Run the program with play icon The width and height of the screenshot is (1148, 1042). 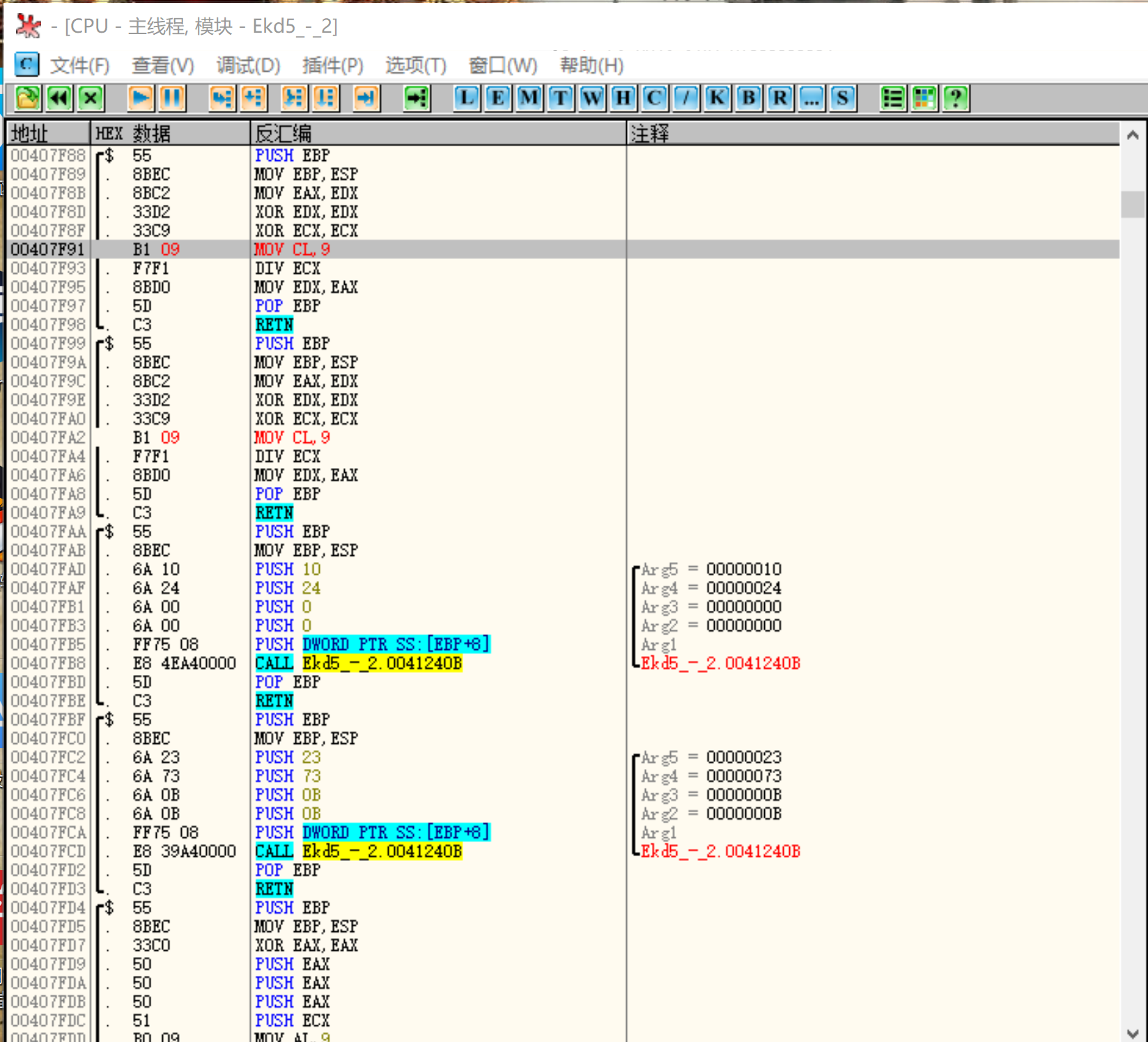click(141, 98)
